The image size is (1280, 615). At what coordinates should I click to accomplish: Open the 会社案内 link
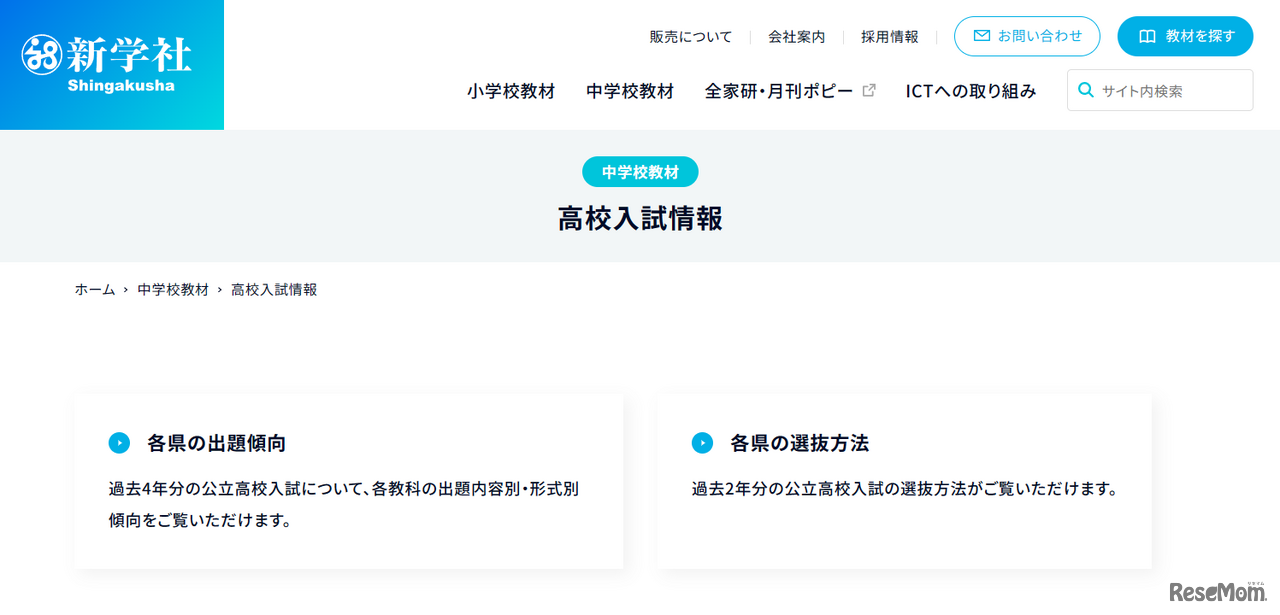(797, 37)
